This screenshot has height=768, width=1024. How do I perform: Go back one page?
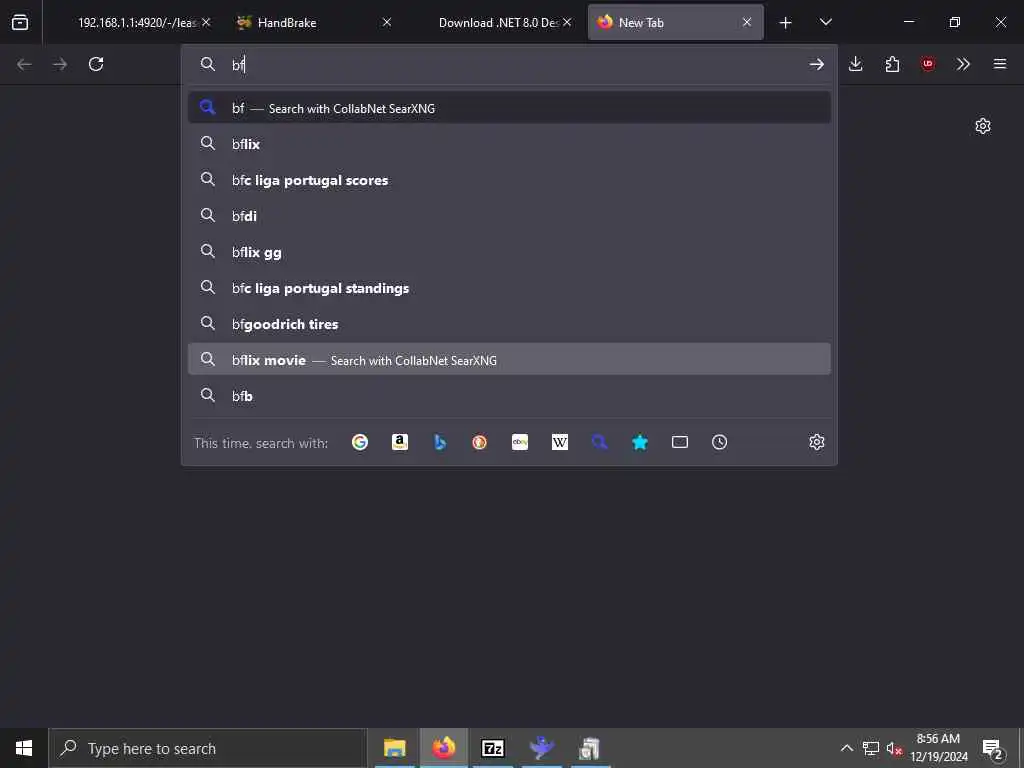[x=24, y=64]
